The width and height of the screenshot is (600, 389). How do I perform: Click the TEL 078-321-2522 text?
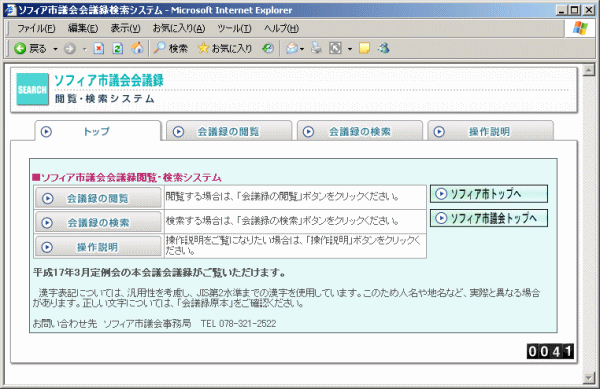click(x=238, y=324)
